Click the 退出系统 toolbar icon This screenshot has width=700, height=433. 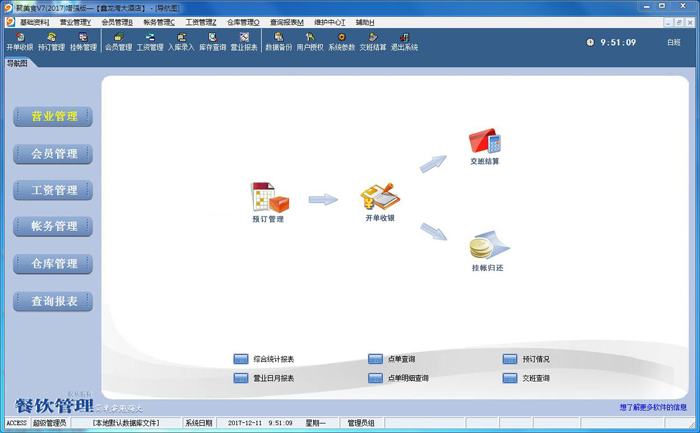(404, 41)
